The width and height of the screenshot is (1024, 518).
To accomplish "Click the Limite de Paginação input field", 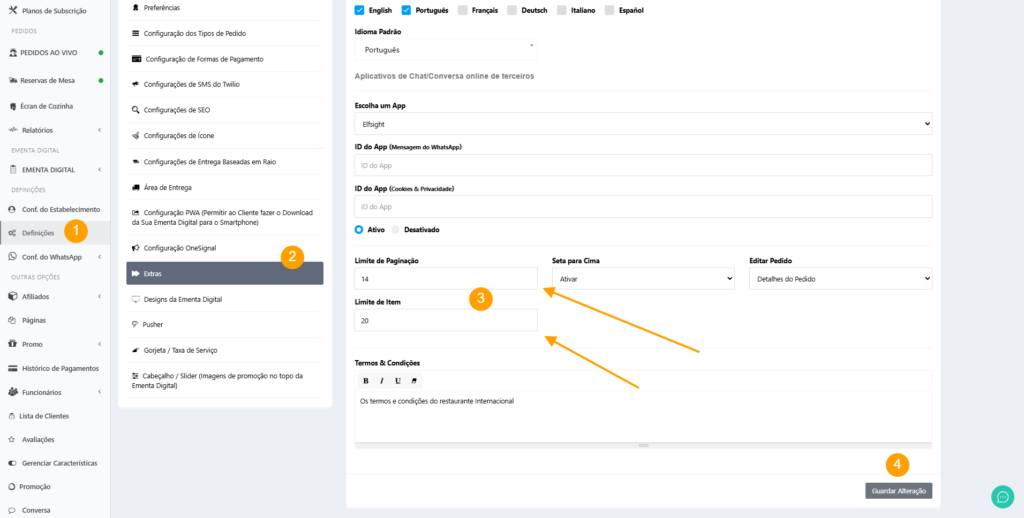I will 445,279.
